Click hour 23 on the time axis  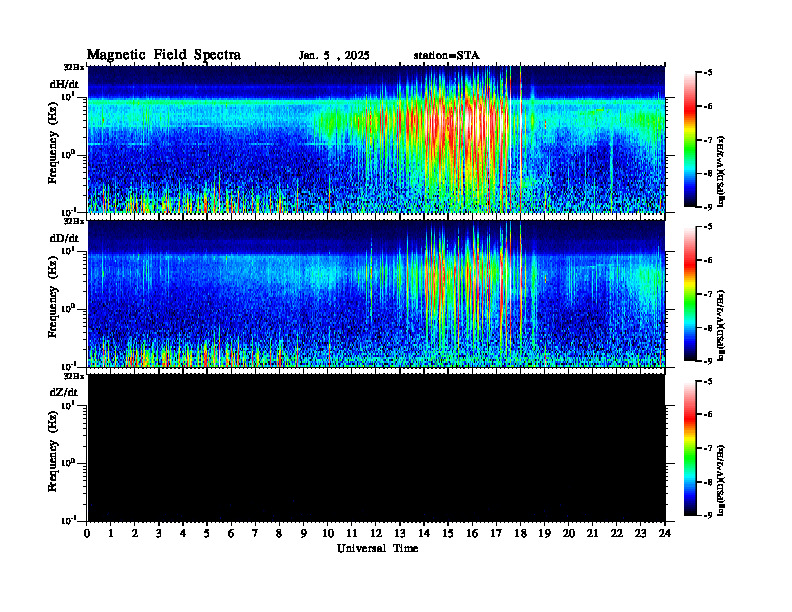coord(640,534)
